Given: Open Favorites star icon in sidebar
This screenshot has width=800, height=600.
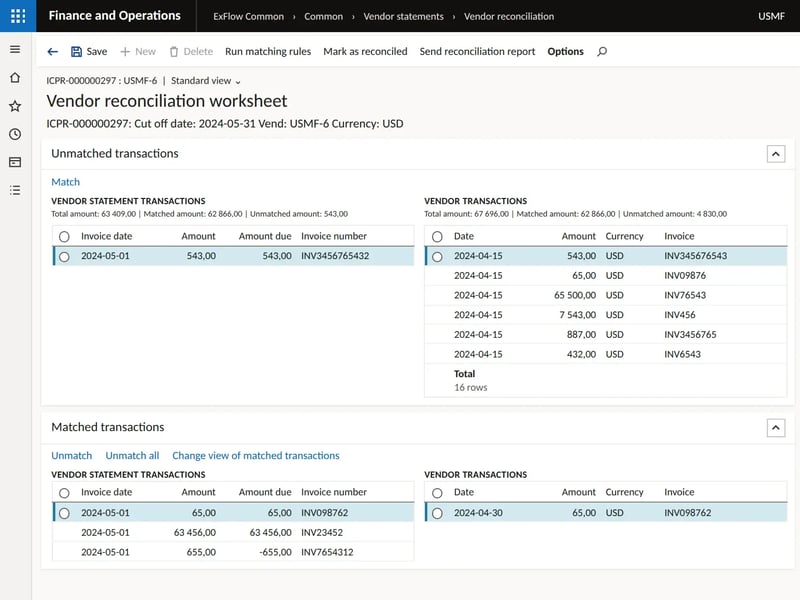Looking at the screenshot, I should [15, 106].
